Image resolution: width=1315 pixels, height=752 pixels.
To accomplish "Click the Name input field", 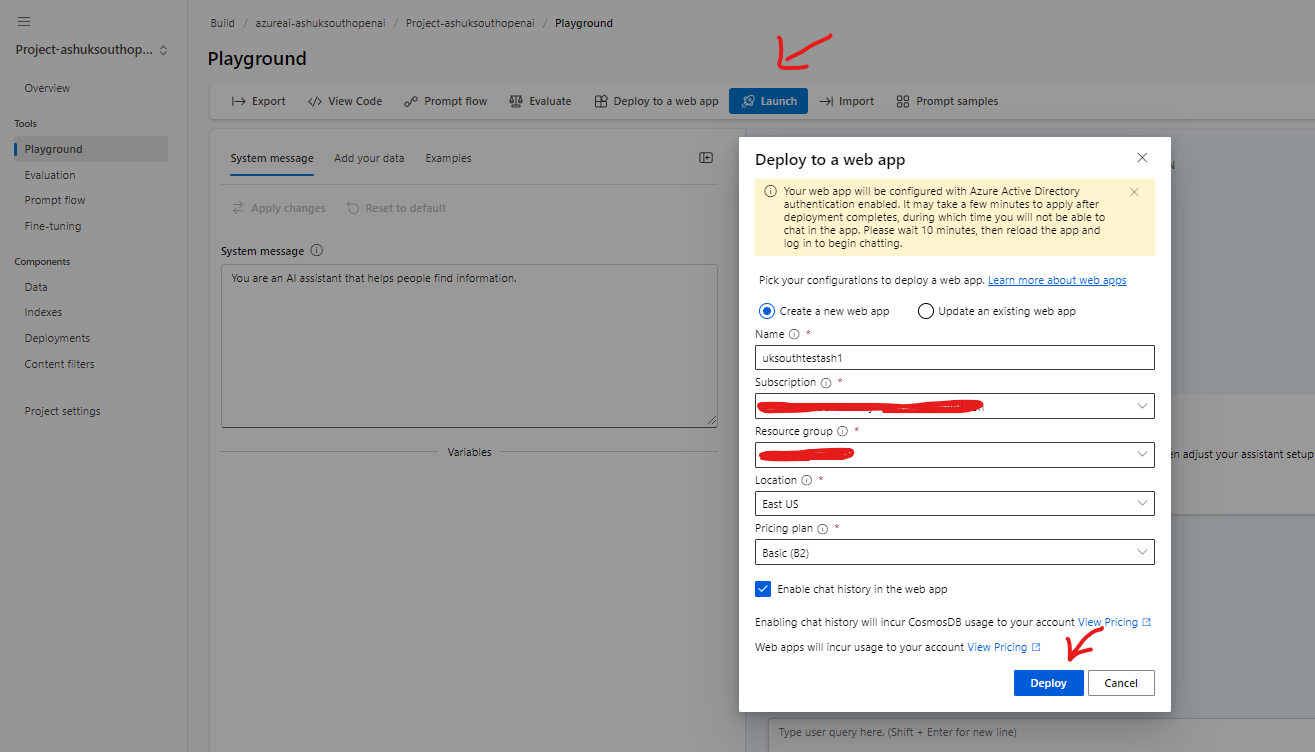I will [x=955, y=358].
